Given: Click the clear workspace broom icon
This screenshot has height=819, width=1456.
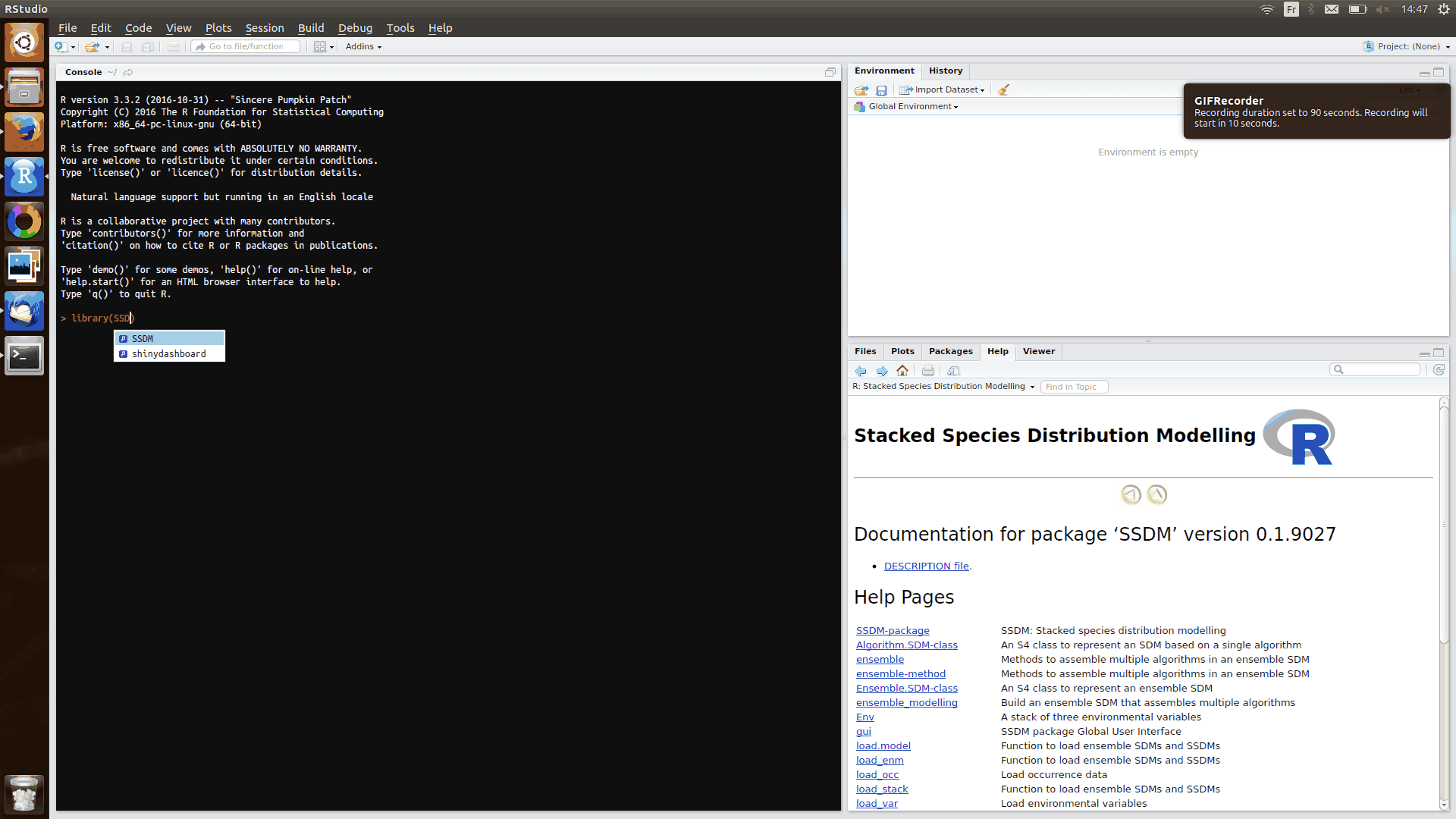Looking at the screenshot, I should click(x=1003, y=89).
